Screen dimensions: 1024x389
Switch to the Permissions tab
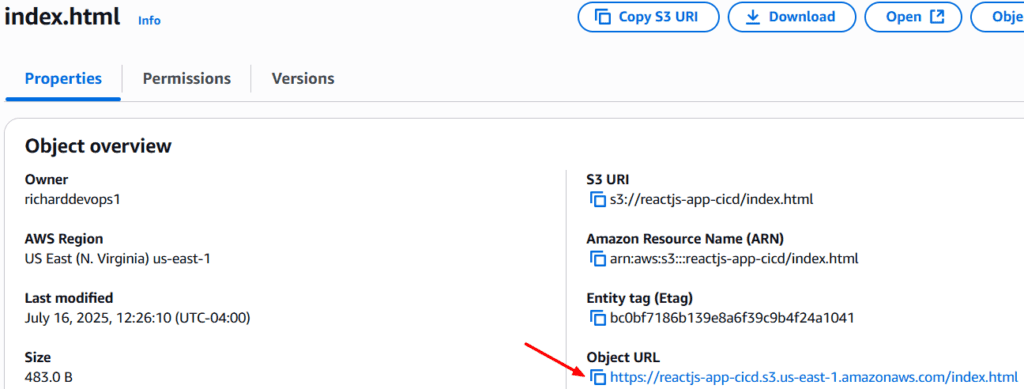pyautogui.click(x=187, y=79)
